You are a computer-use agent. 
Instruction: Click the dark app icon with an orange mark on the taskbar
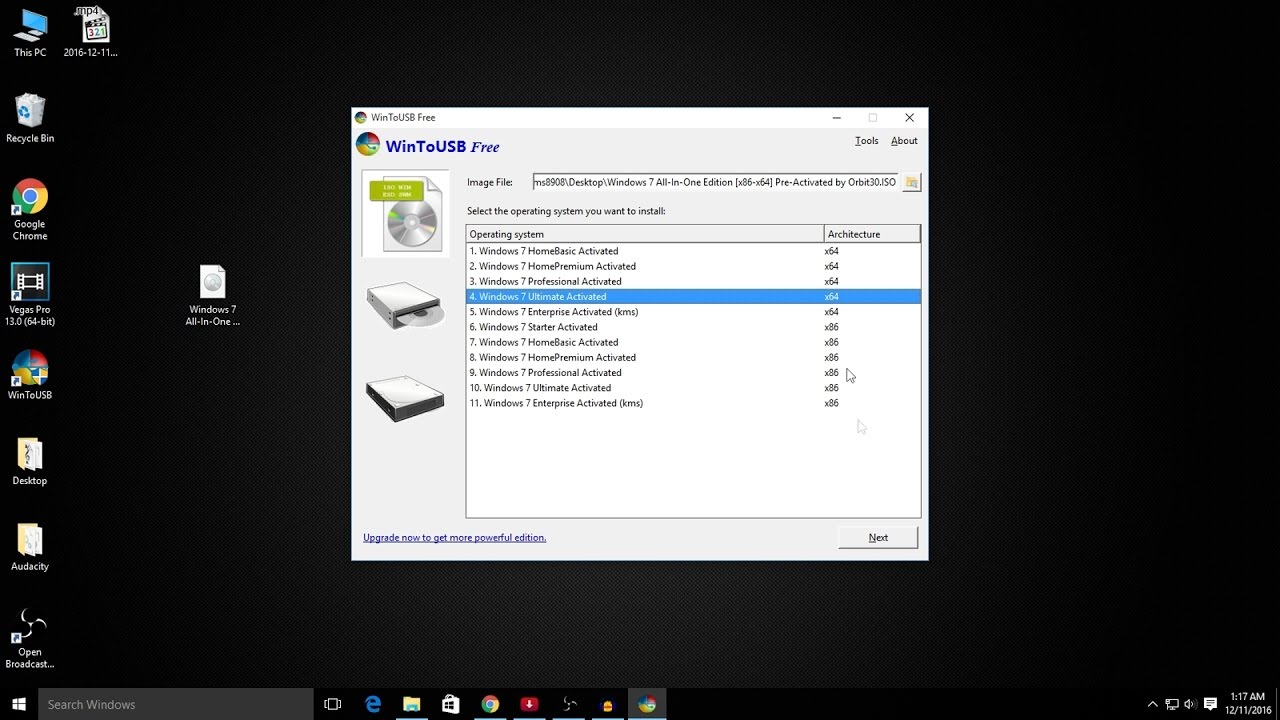[x=608, y=704]
